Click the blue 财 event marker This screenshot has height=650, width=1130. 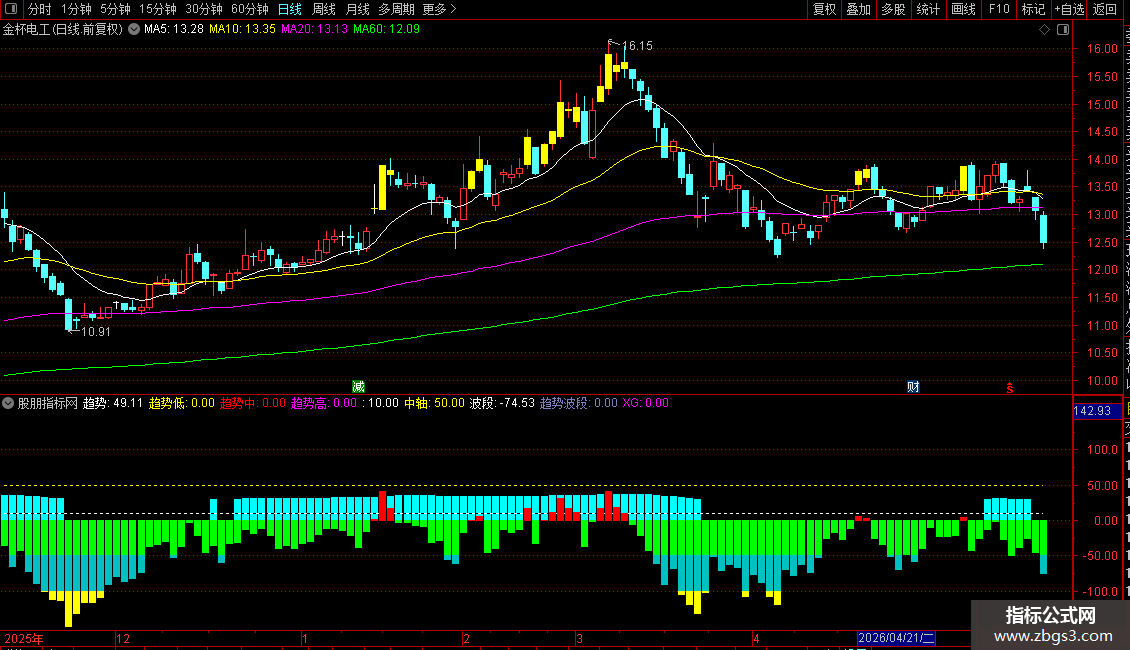[x=913, y=387]
